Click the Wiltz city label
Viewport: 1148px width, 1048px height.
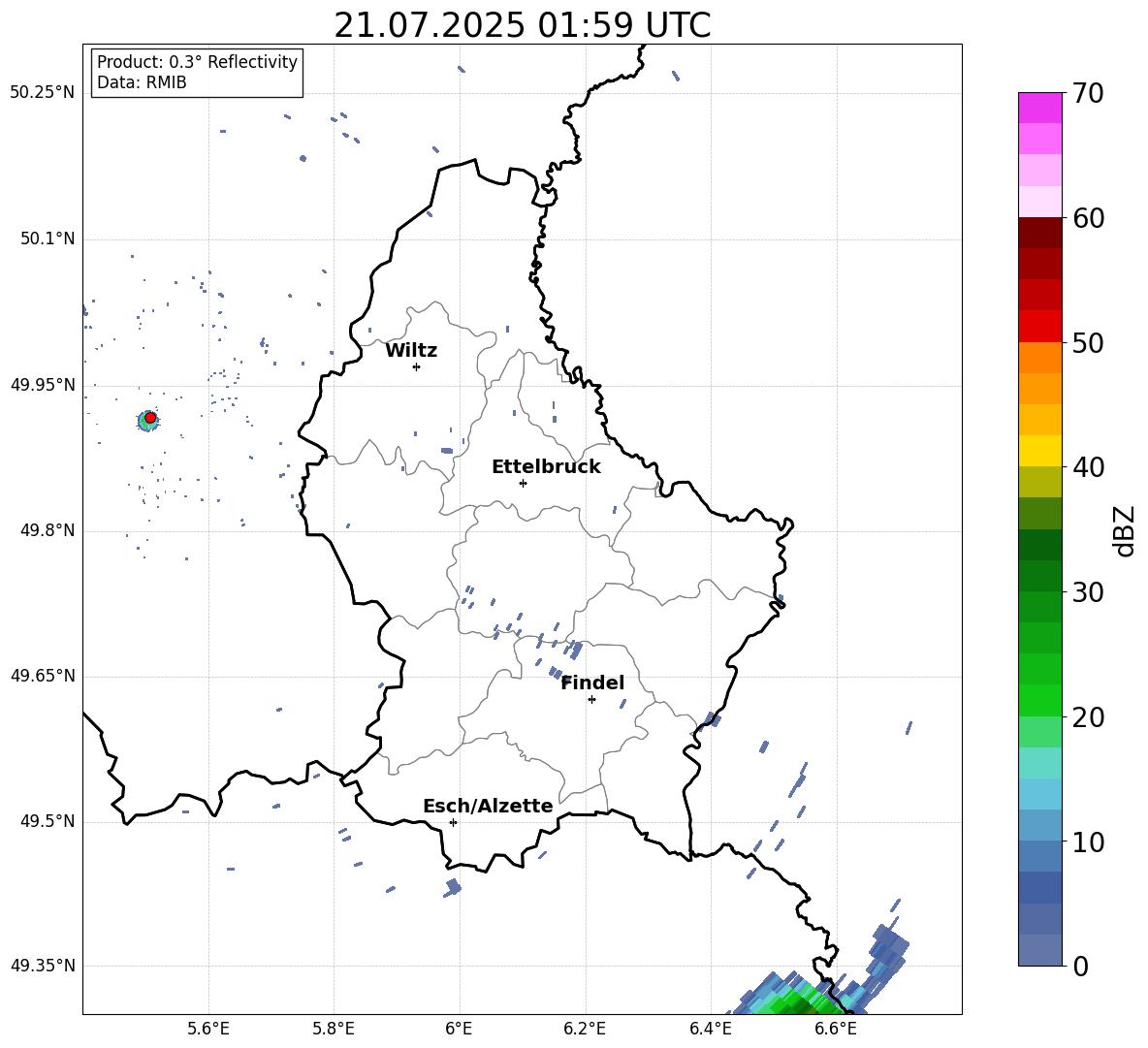(x=411, y=351)
